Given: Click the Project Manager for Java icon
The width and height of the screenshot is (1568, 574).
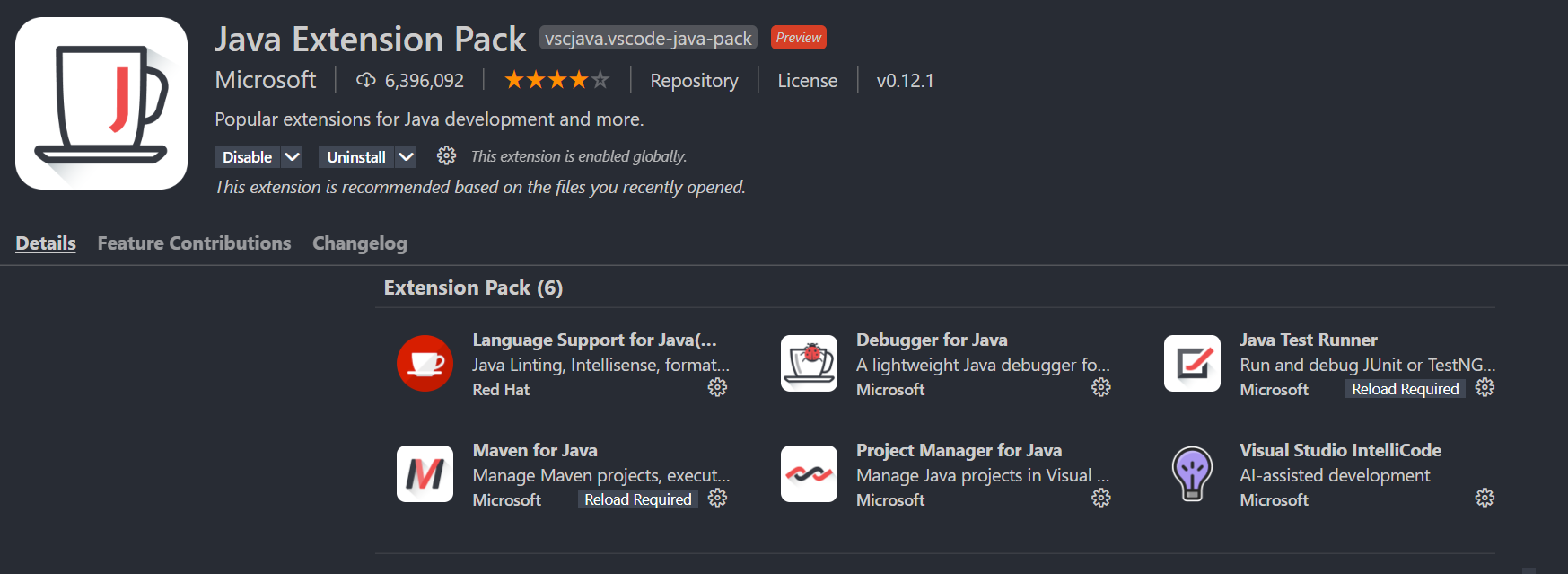Looking at the screenshot, I should point(809,473).
